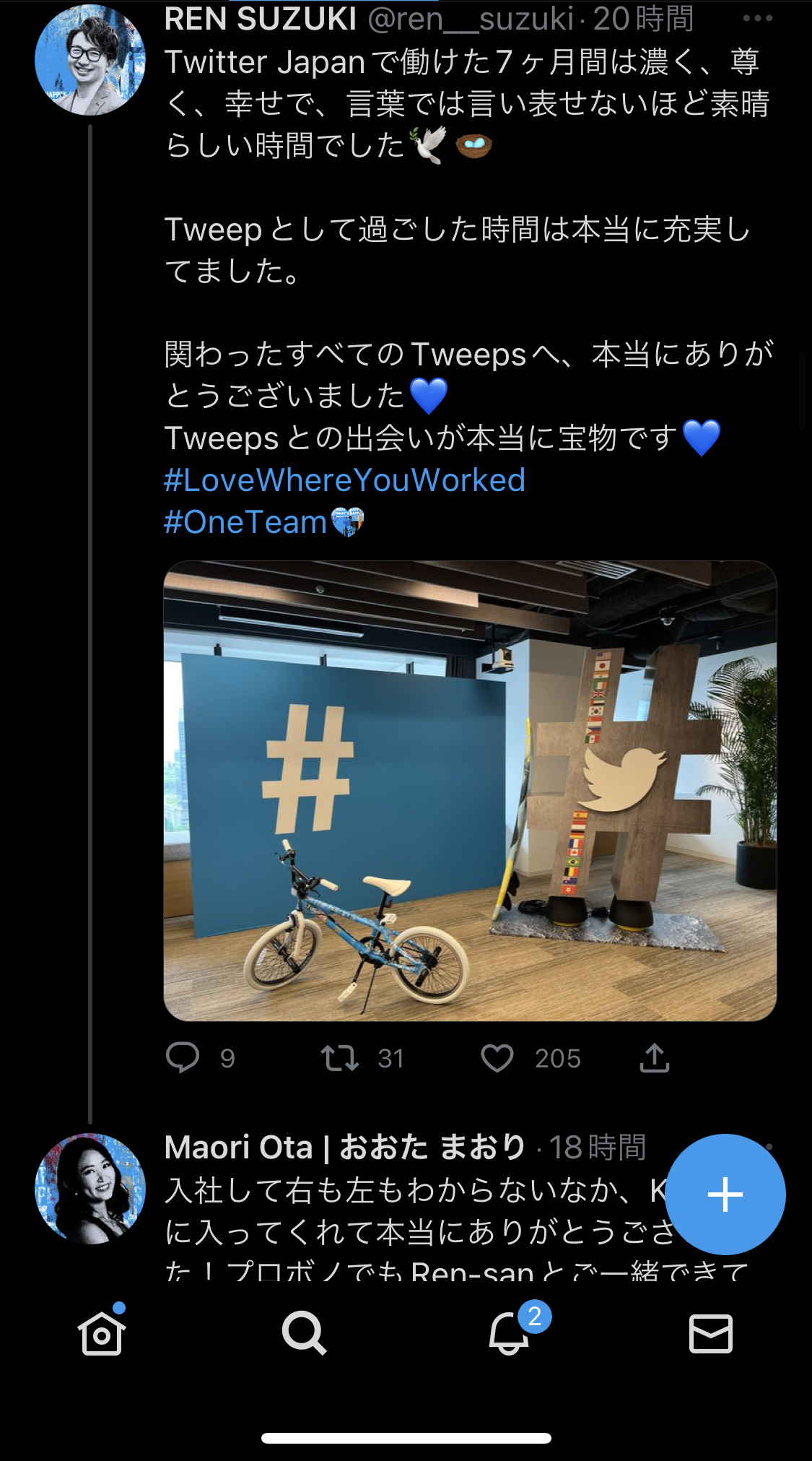The width and height of the screenshot is (812, 1461).
Task: Tap the home indicator bar at bottom
Action: pos(406,1438)
